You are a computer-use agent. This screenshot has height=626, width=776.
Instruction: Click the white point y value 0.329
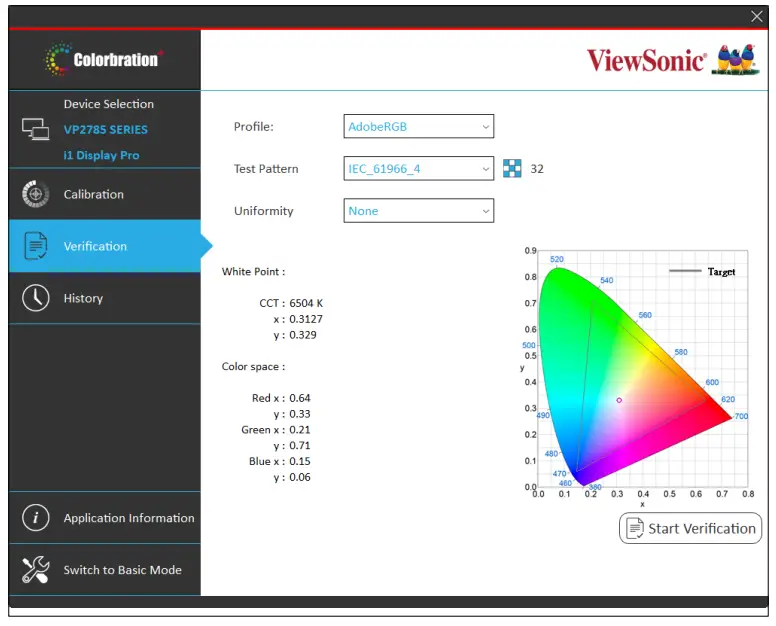coord(303,335)
